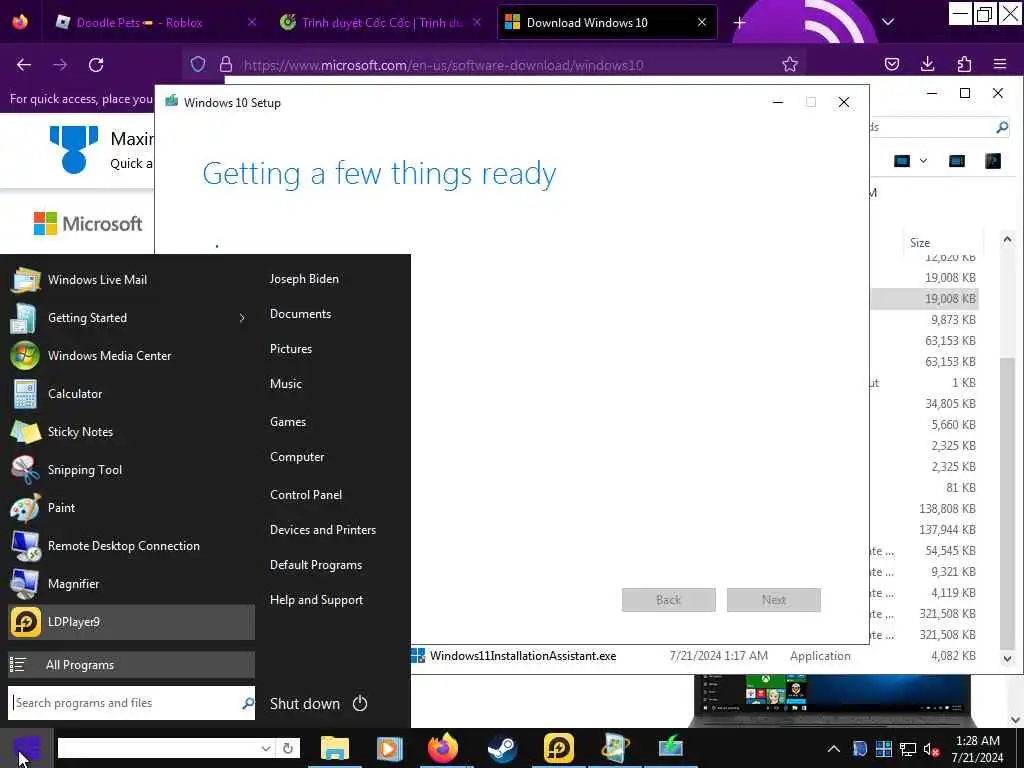Click the network tray icon

click(908, 749)
